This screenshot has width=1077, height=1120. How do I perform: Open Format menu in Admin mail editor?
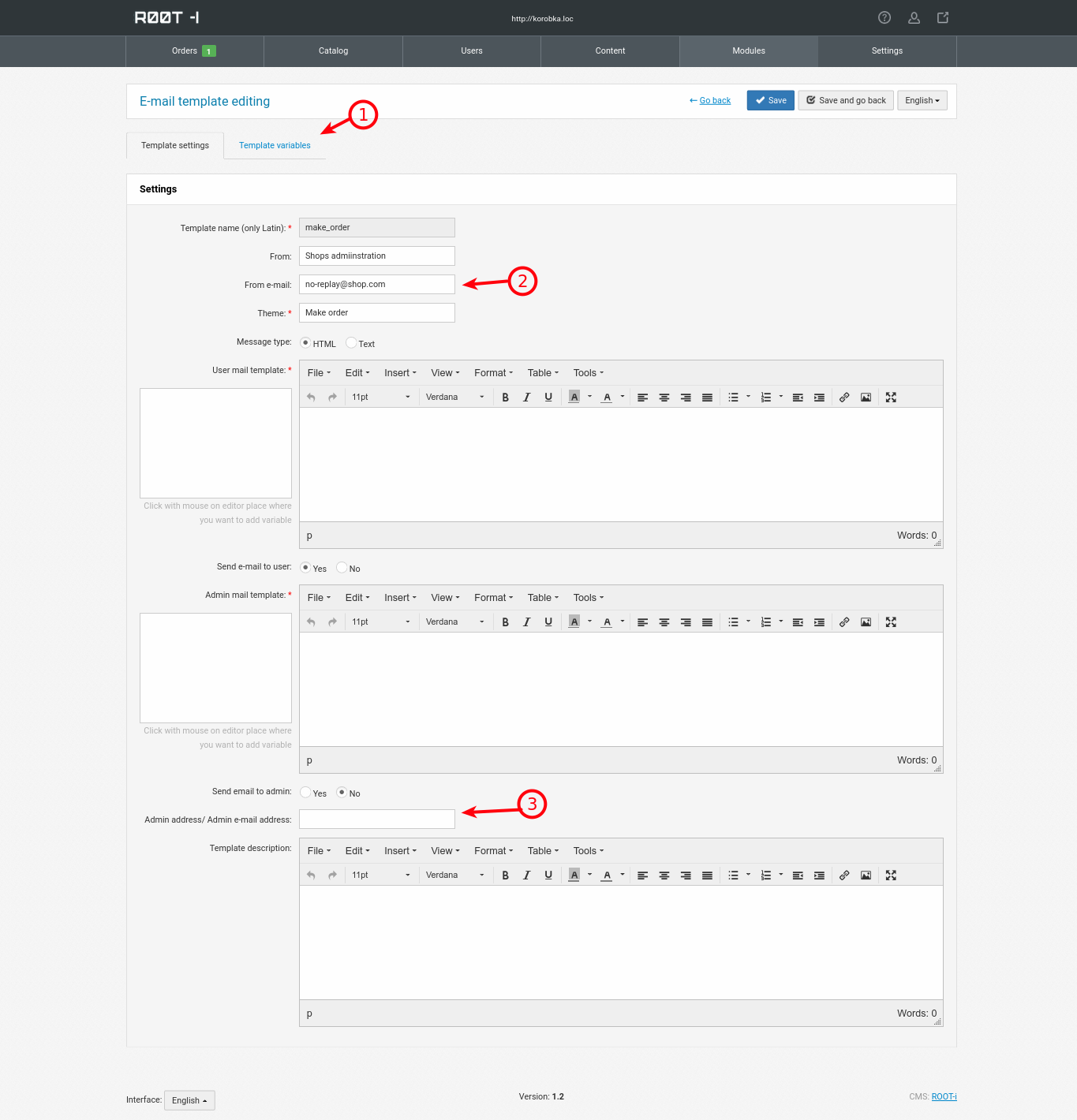pyautogui.click(x=493, y=598)
